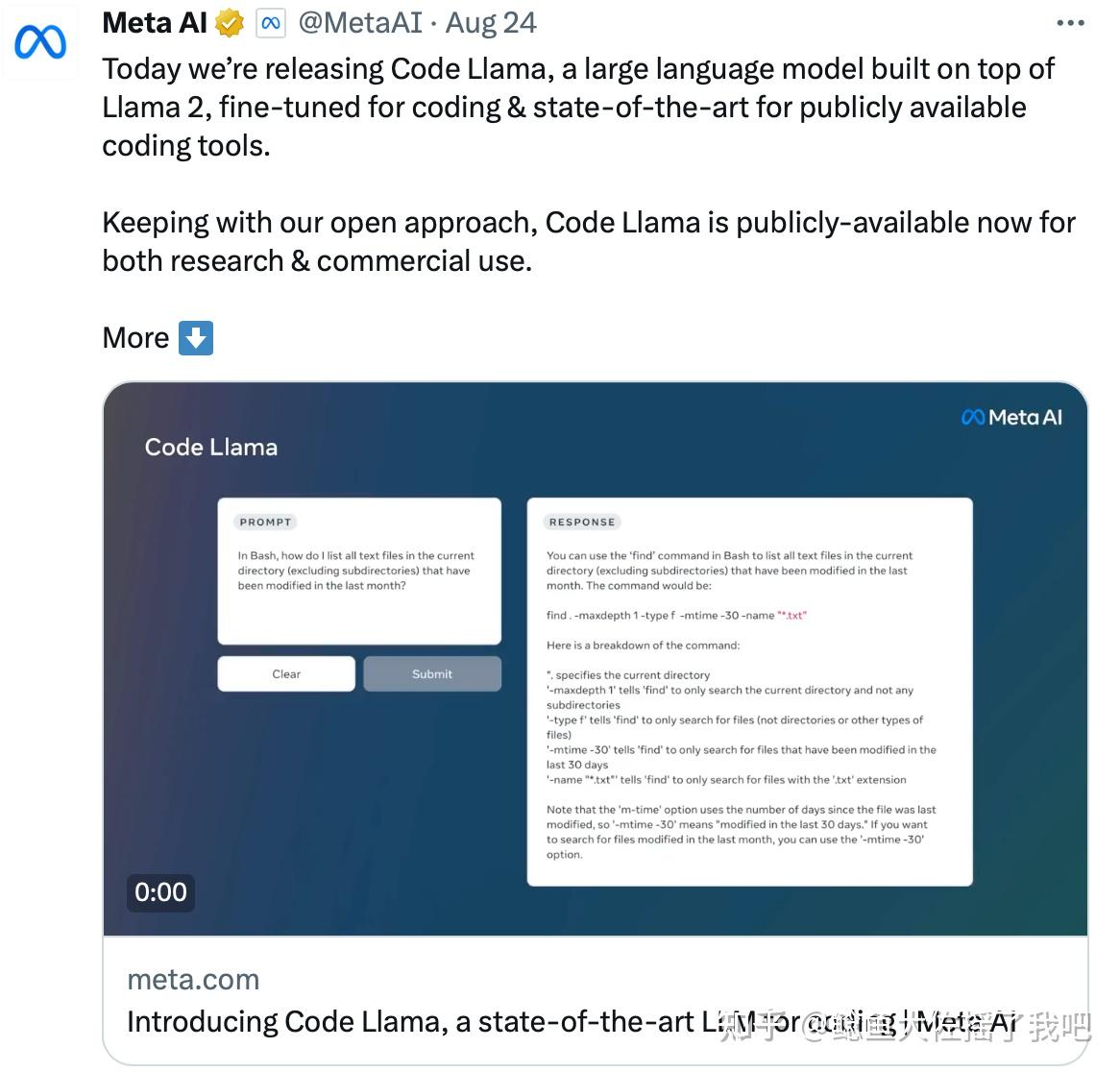The image size is (1120, 1072).
Task: Click the gold verified badge
Action: (230, 24)
